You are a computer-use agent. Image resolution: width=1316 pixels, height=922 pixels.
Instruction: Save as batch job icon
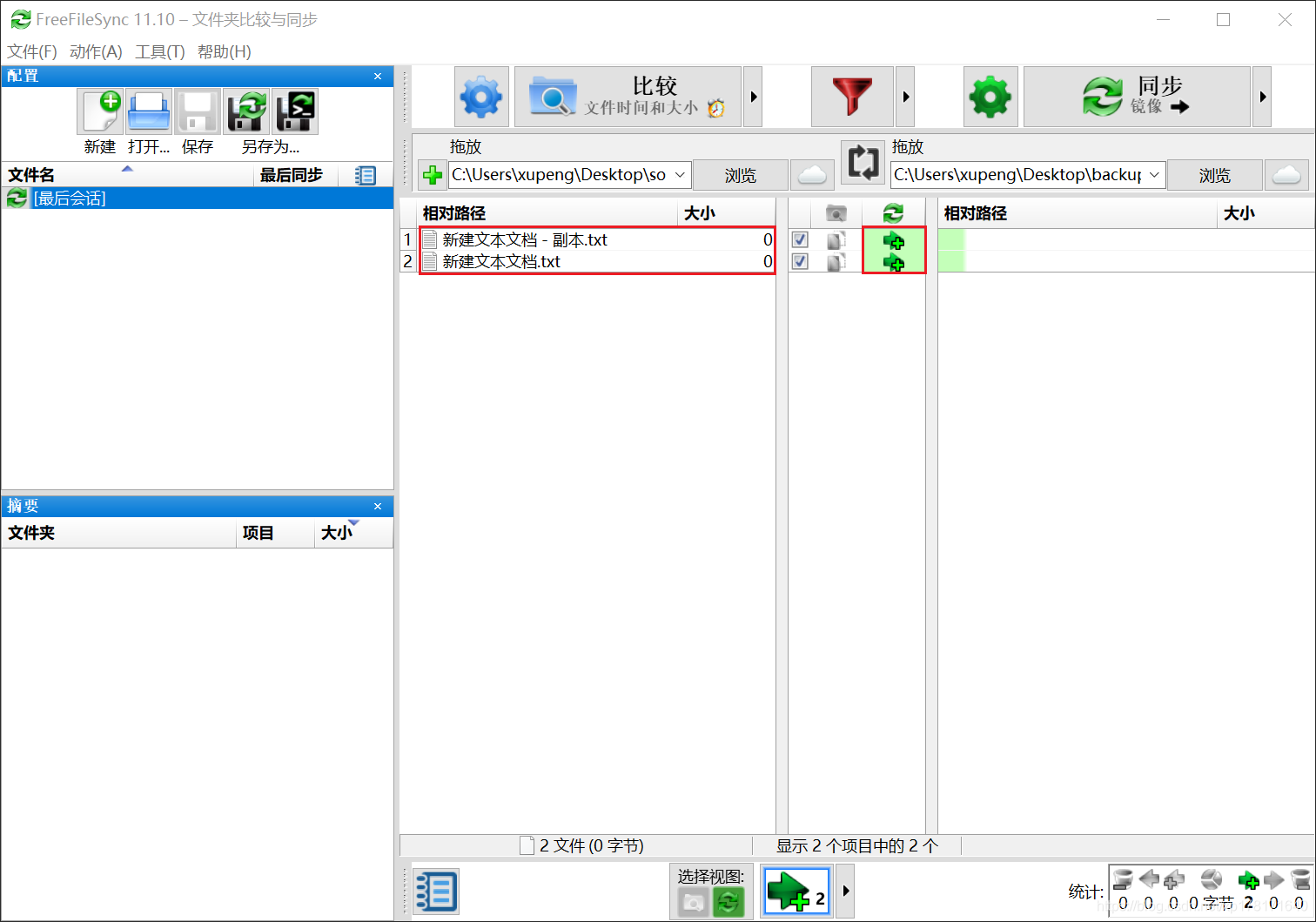coord(295,111)
